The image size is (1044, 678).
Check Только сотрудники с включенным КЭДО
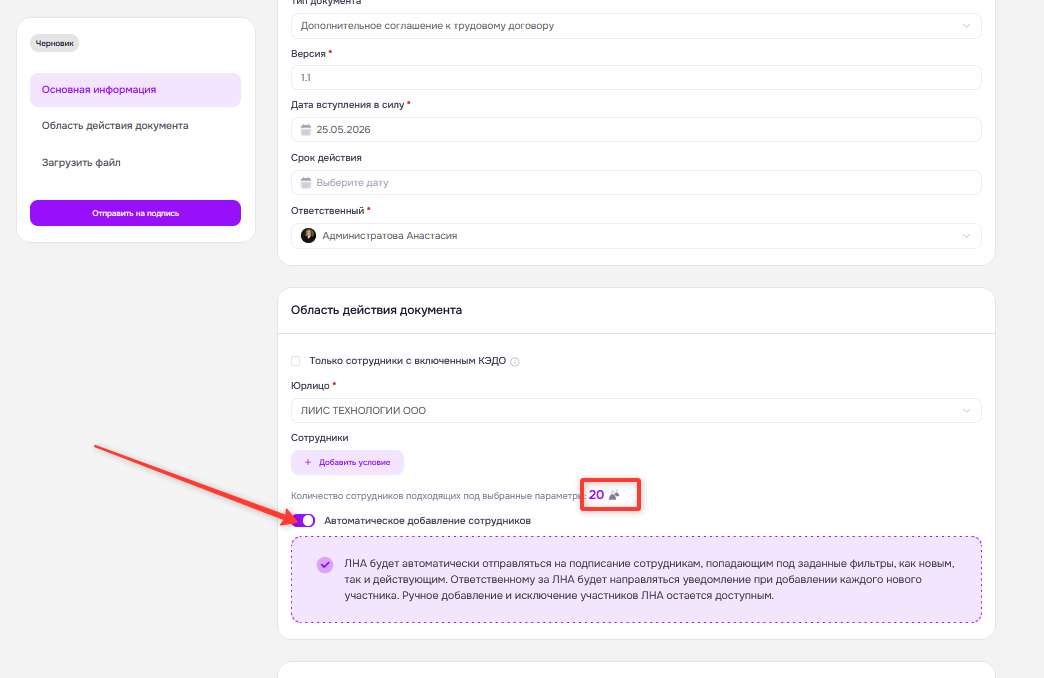point(296,361)
